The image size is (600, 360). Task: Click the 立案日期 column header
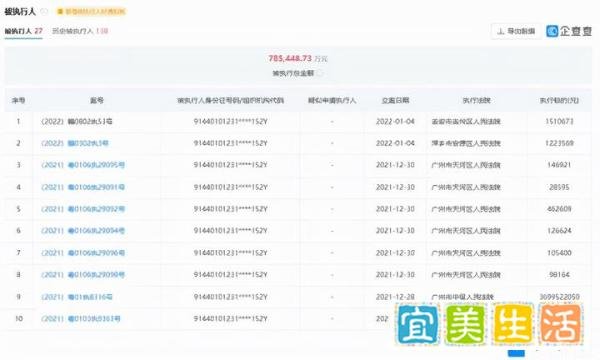click(x=395, y=101)
